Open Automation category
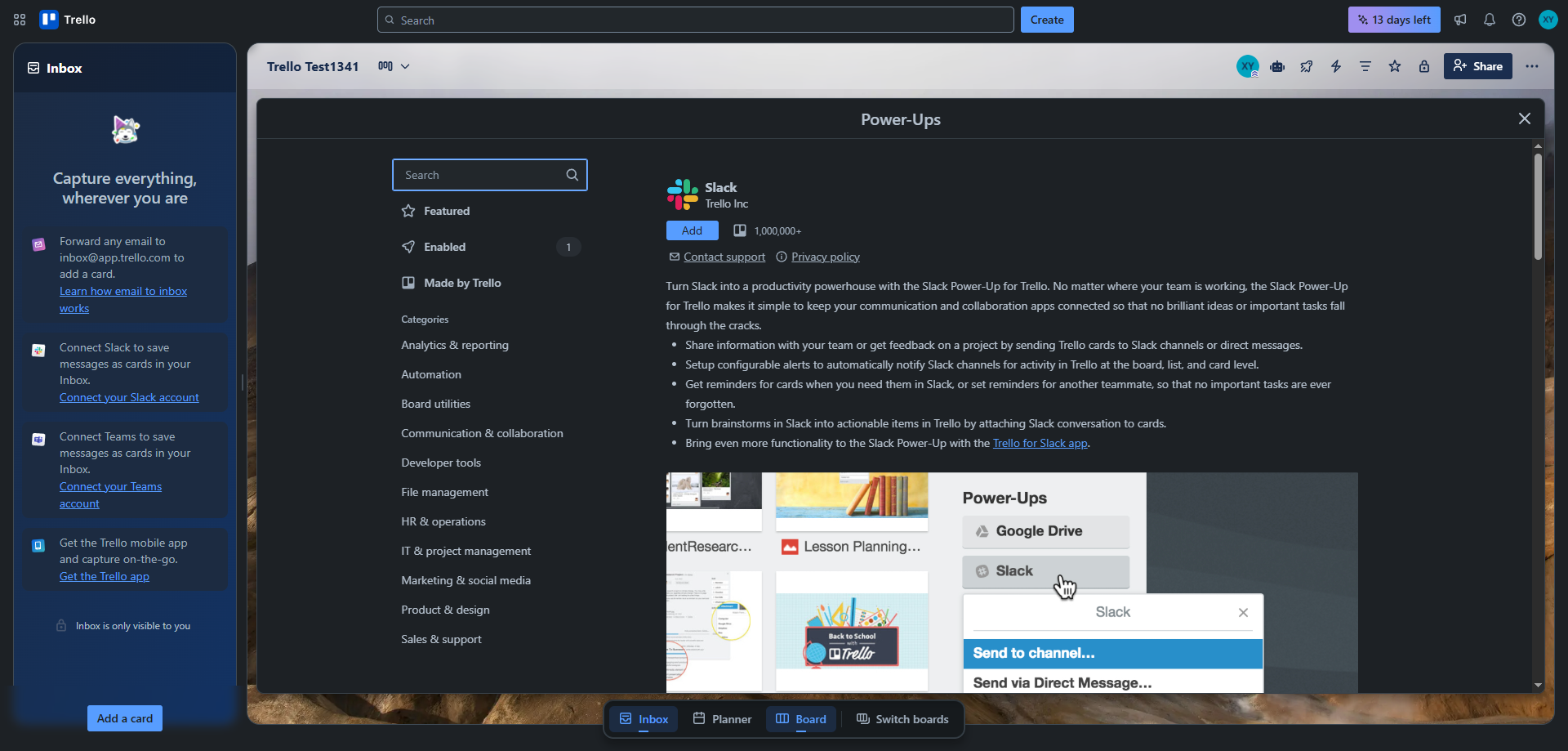This screenshot has height=751, width=1568. (x=431, y=374)
